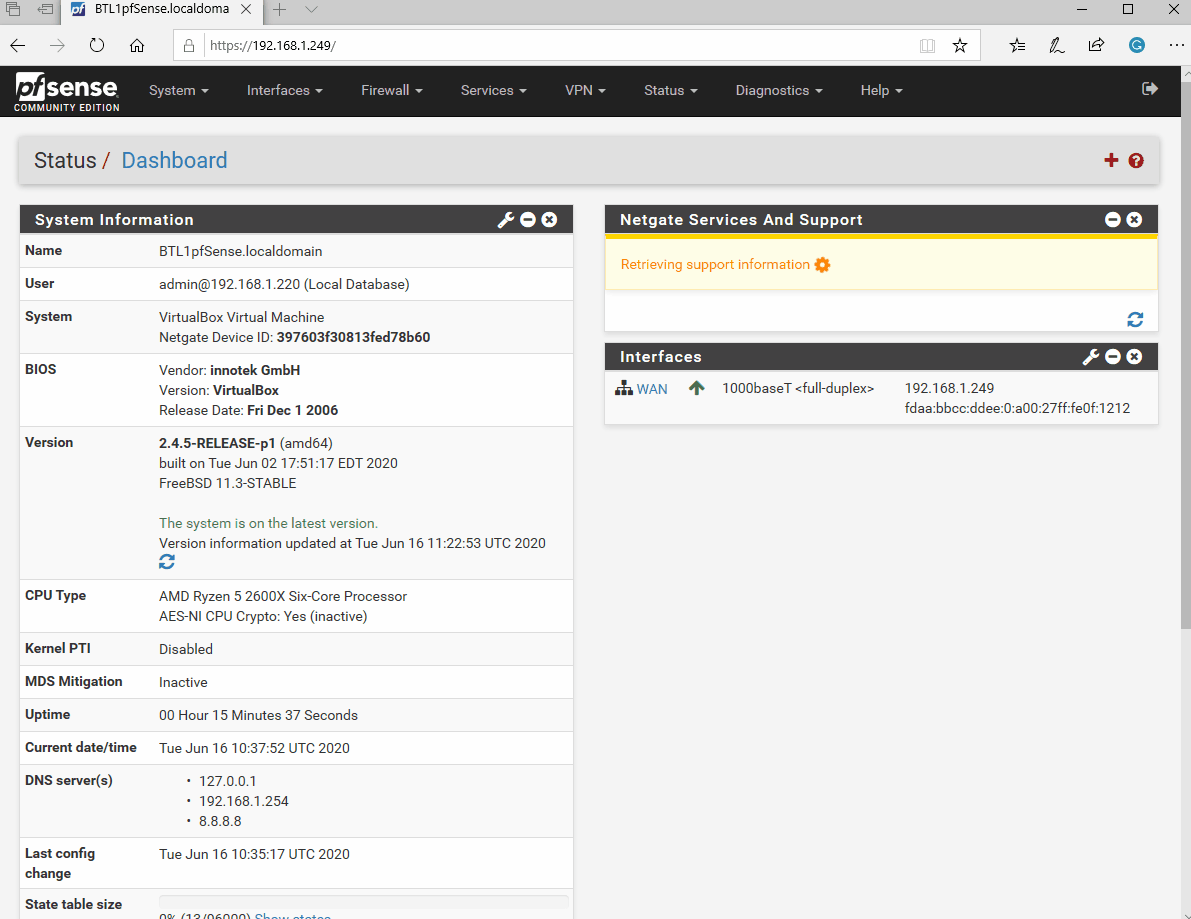Expand the Status menu

pos(671,90)
